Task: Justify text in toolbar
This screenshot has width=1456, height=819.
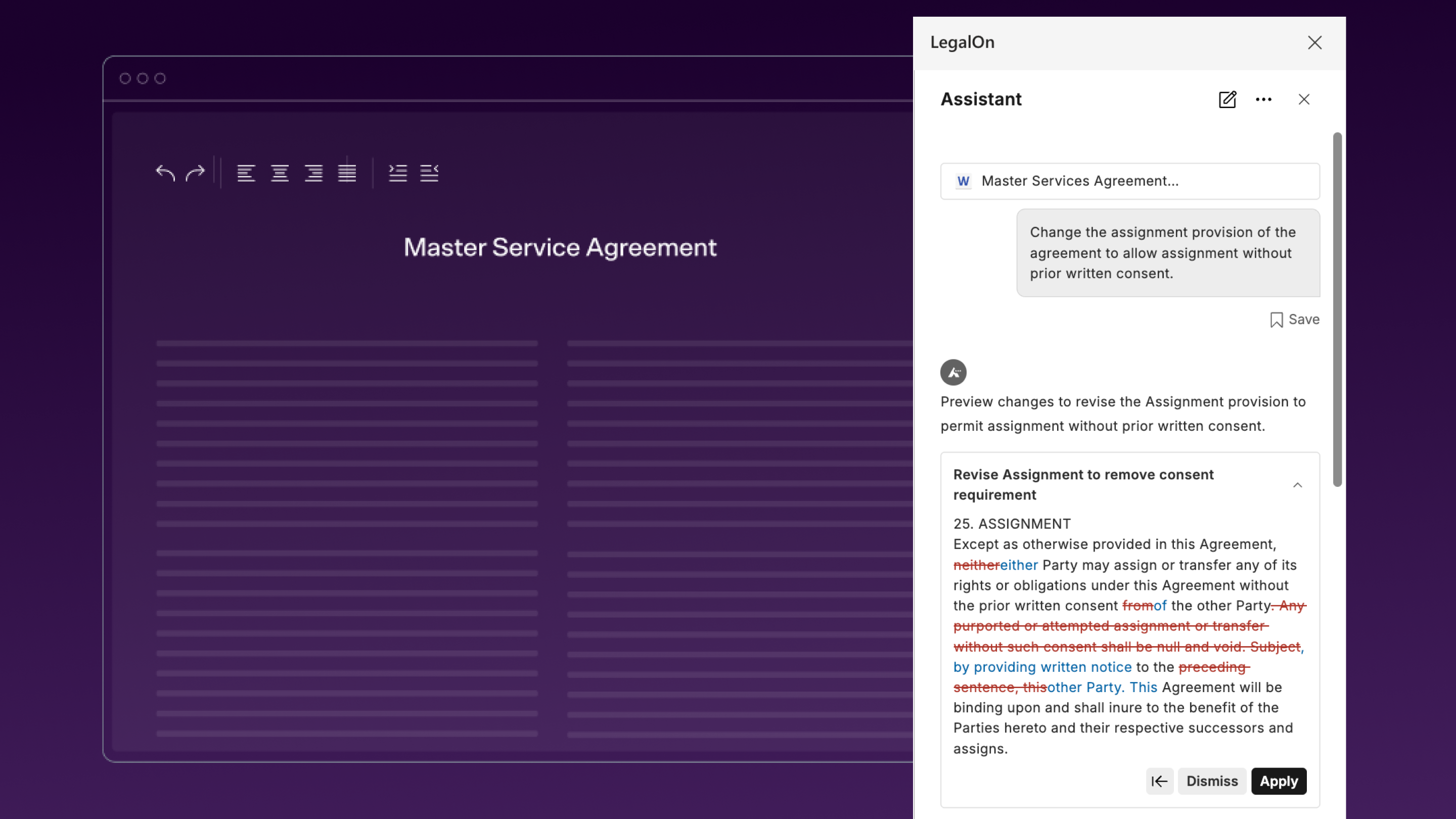Action: click(347, 173)
